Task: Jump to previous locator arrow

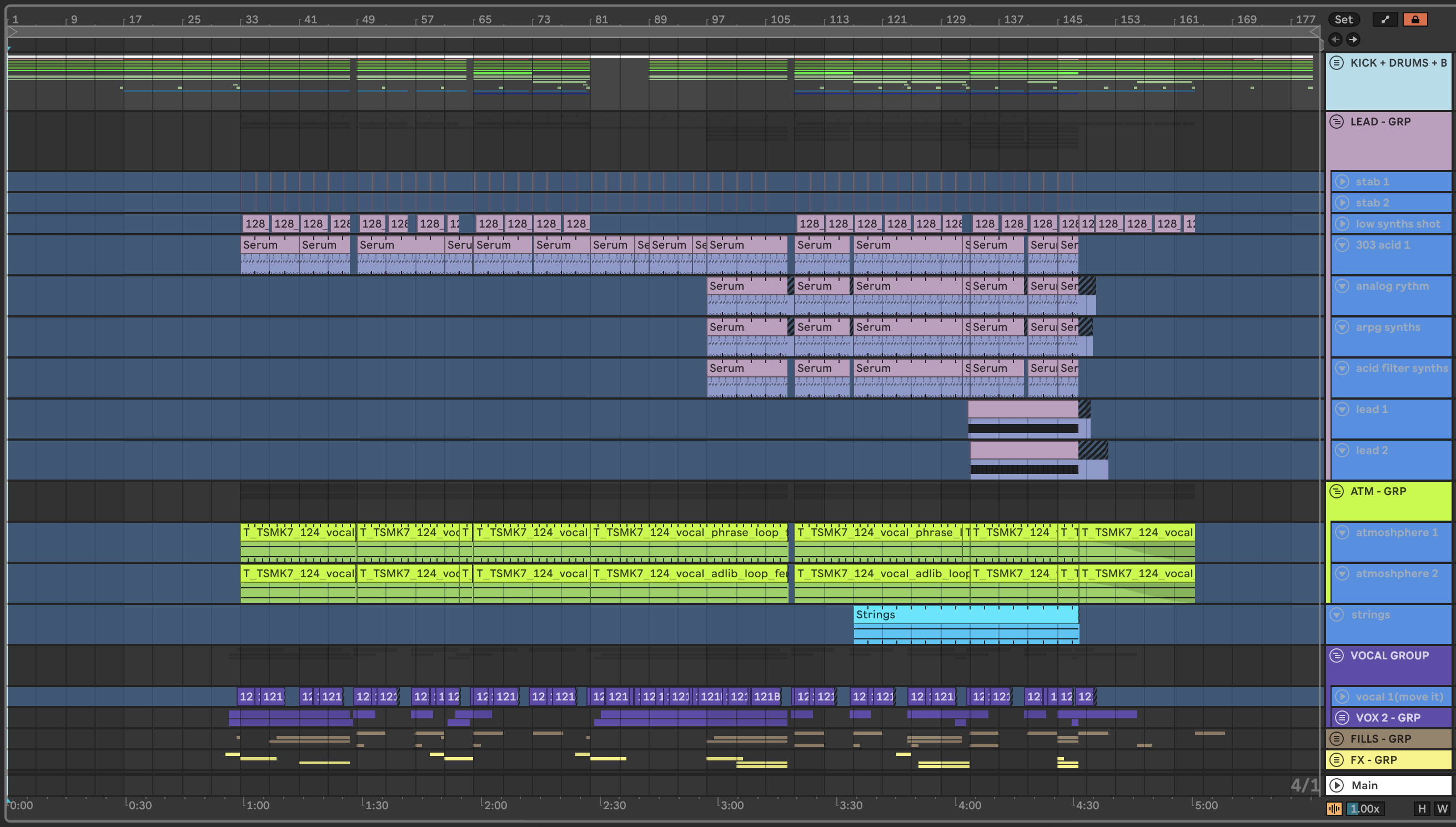Action: click(x=1335, y=39)
